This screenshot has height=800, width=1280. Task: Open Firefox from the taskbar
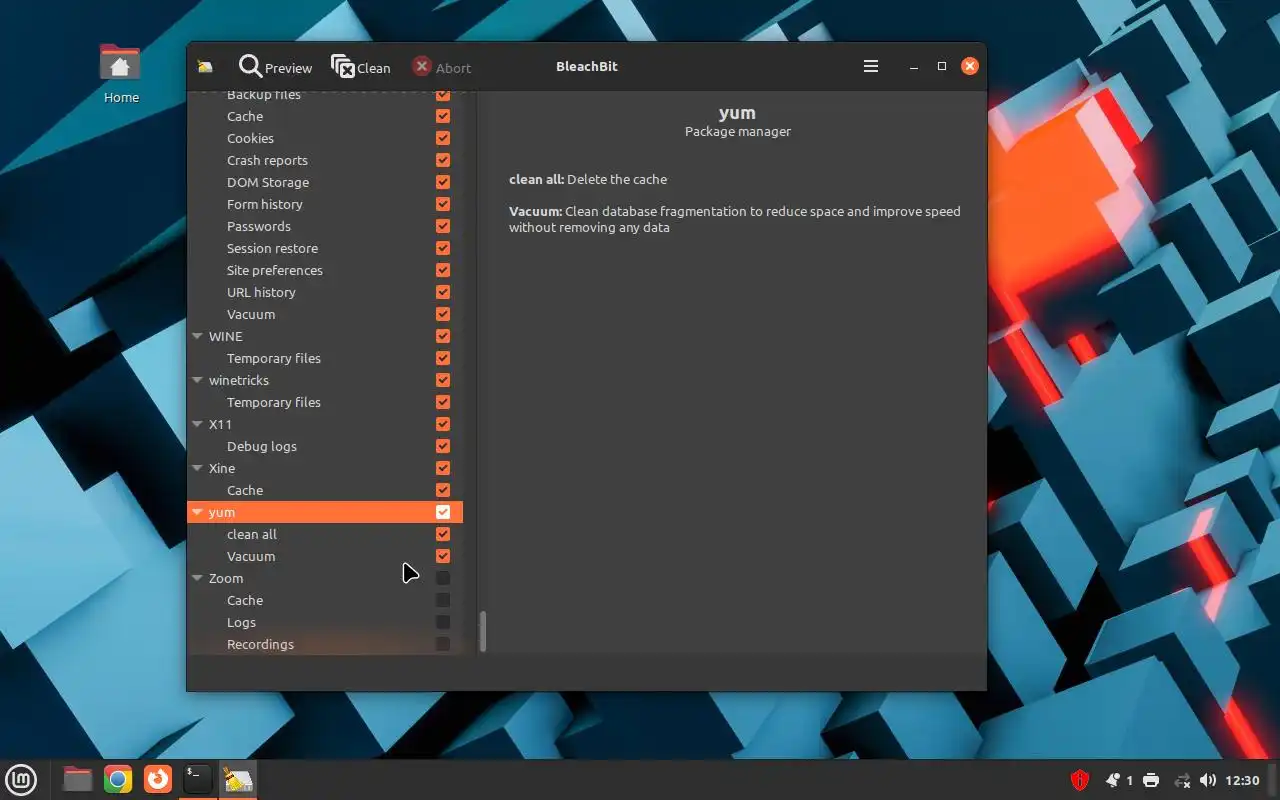point(158,779)
